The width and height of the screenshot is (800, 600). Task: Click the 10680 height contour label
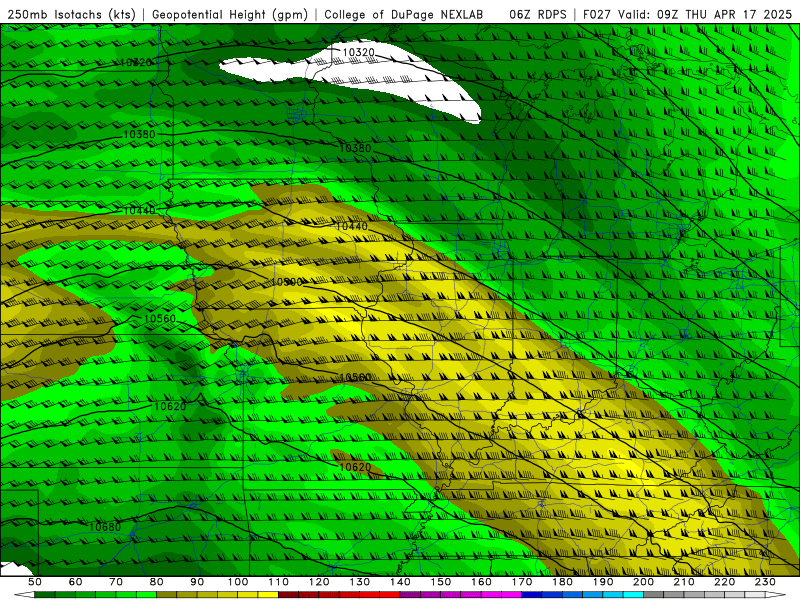point(105,527)
